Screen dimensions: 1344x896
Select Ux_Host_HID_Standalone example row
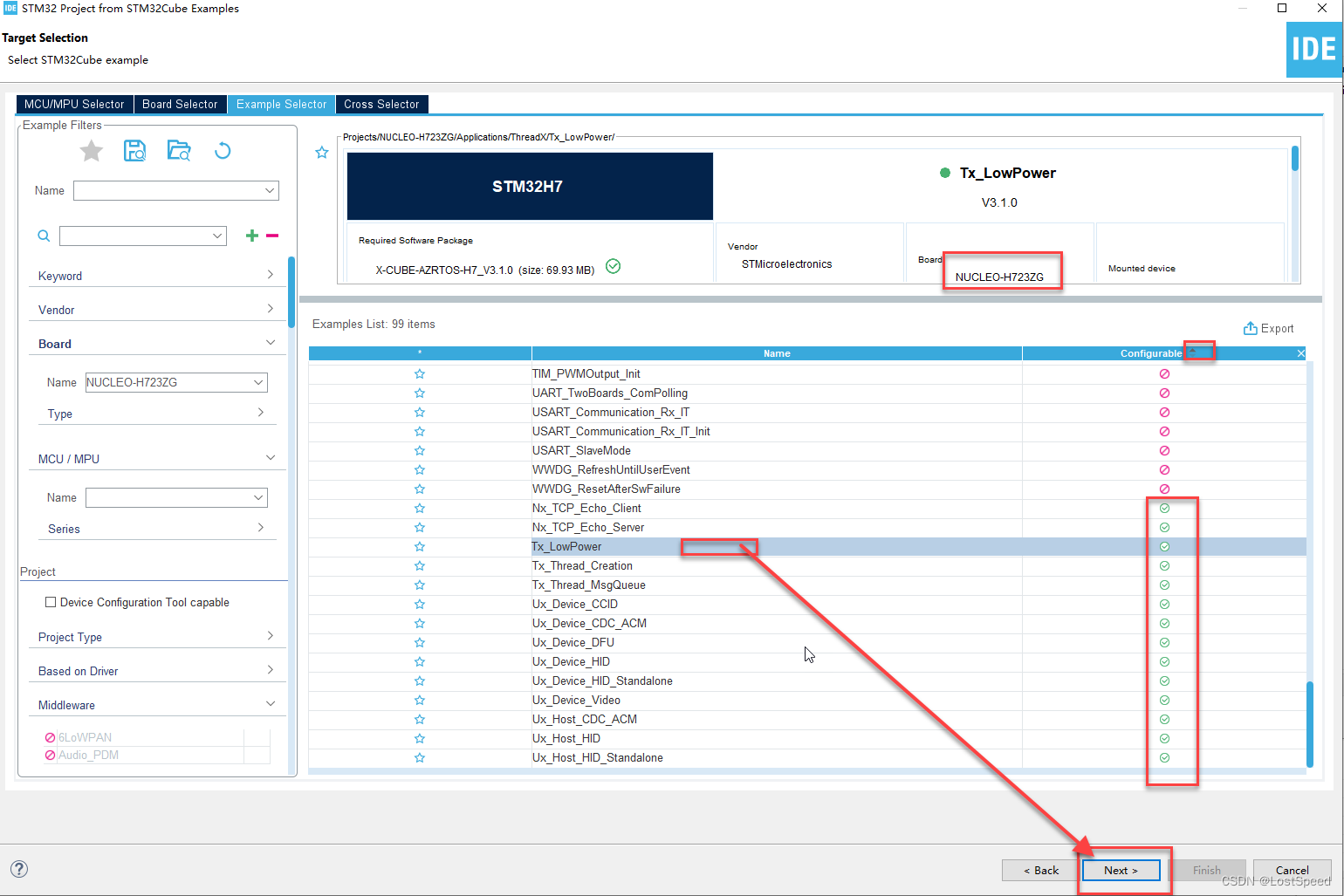(x=807, y=757)
